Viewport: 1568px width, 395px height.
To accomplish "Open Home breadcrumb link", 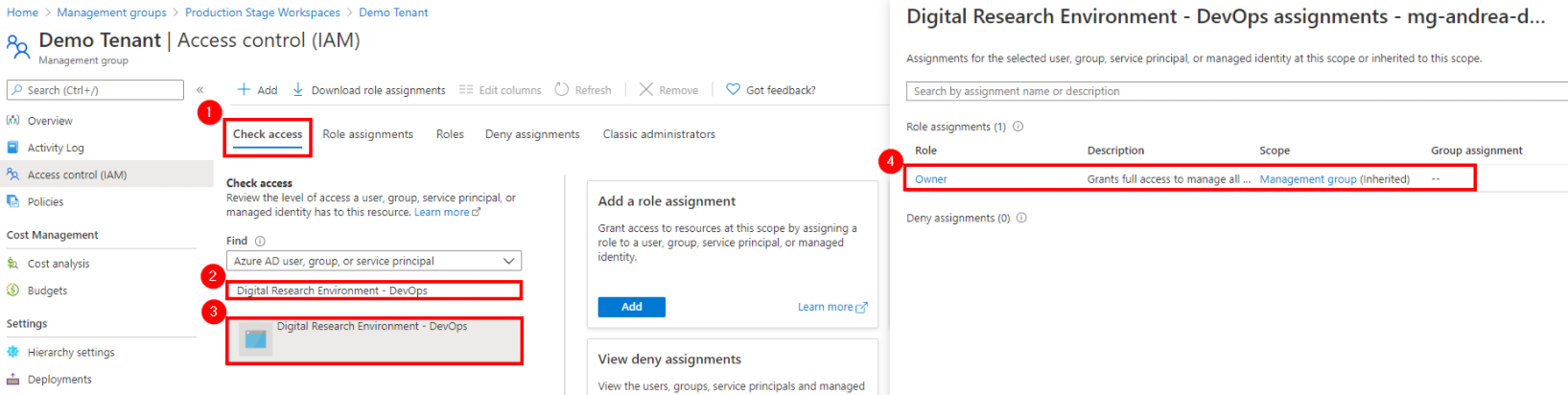I will [22, 12].
